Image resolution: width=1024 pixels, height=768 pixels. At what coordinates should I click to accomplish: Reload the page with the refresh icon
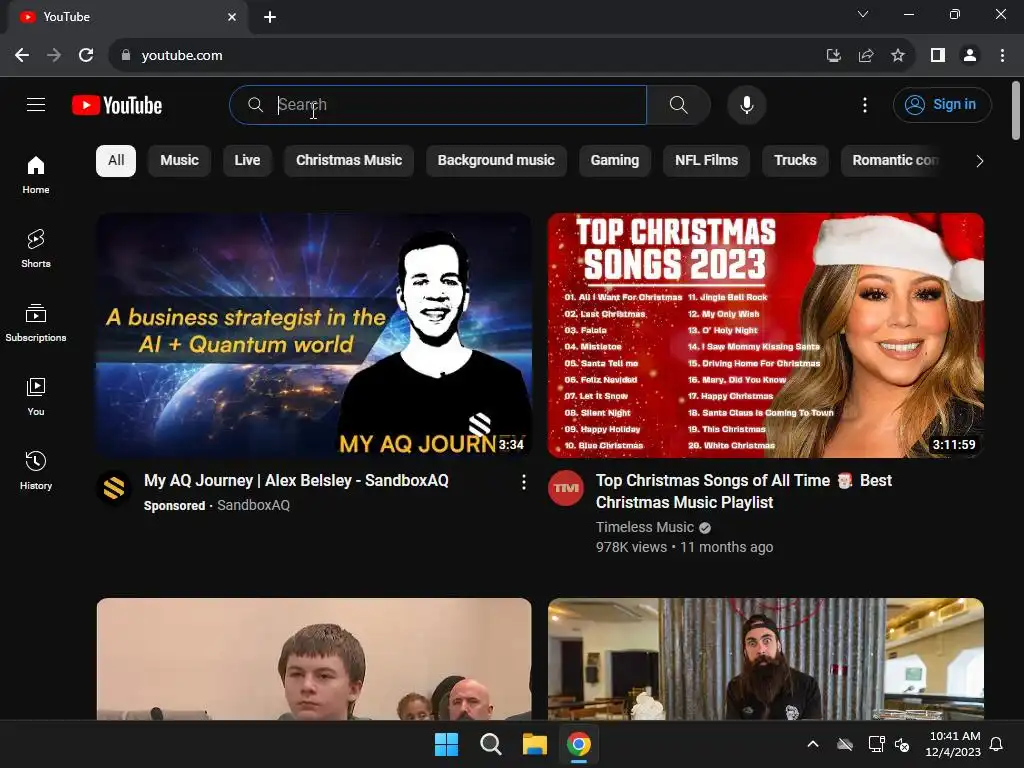coord(86,56)
